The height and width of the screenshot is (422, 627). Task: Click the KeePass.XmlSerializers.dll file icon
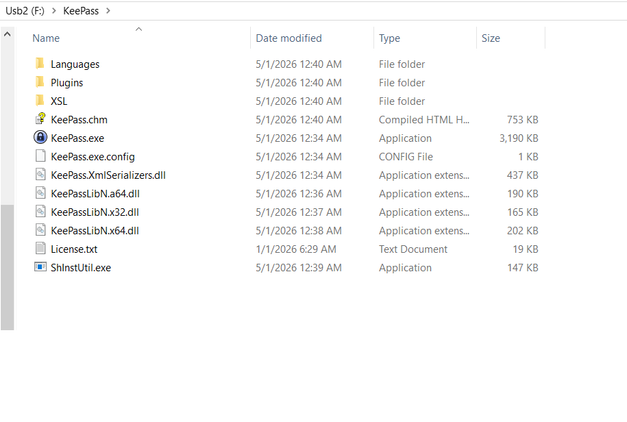click(x=40, y=174)
